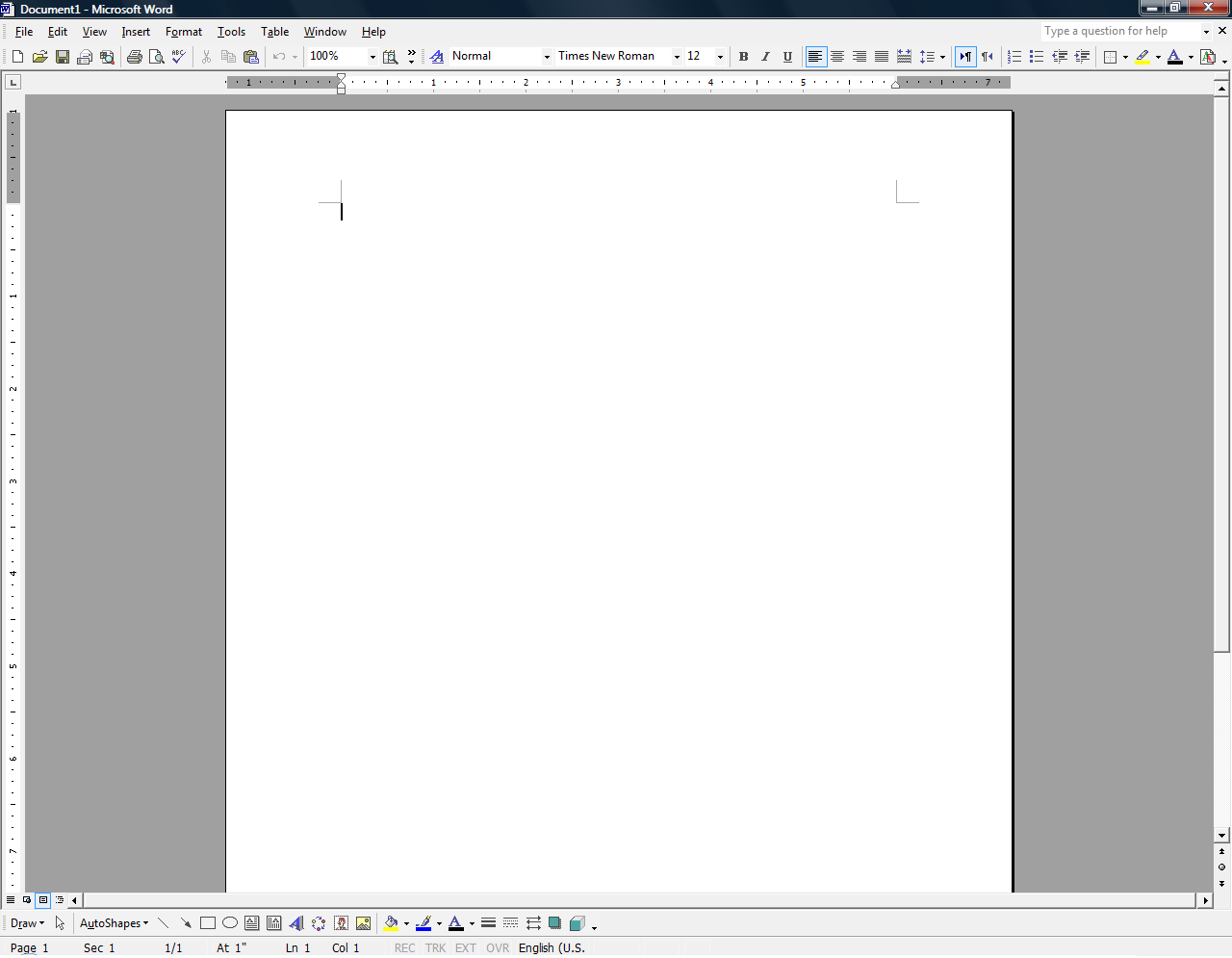Expand the Zoom 100% dropdown
Image resolution: width=1232 pixels, height=958 pixels.
[x=372, y=57]
